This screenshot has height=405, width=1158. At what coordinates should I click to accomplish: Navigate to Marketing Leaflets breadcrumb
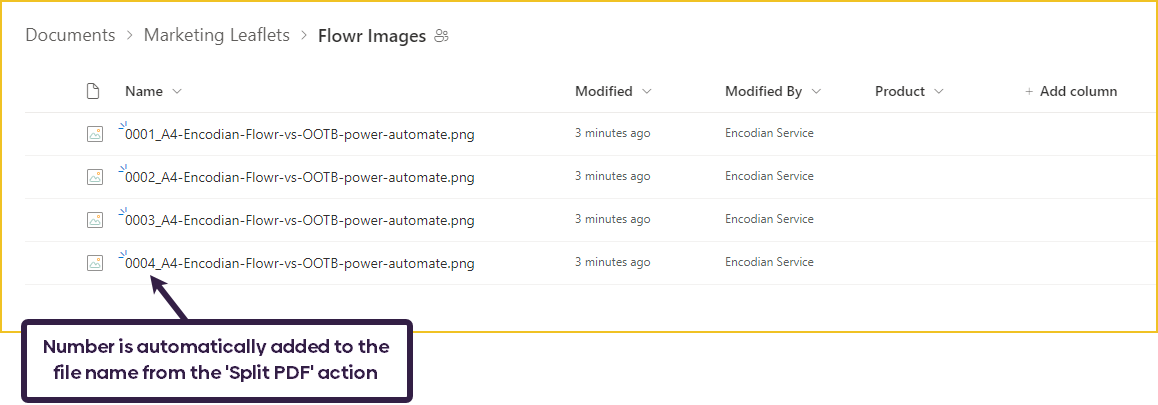pos(217,35)
